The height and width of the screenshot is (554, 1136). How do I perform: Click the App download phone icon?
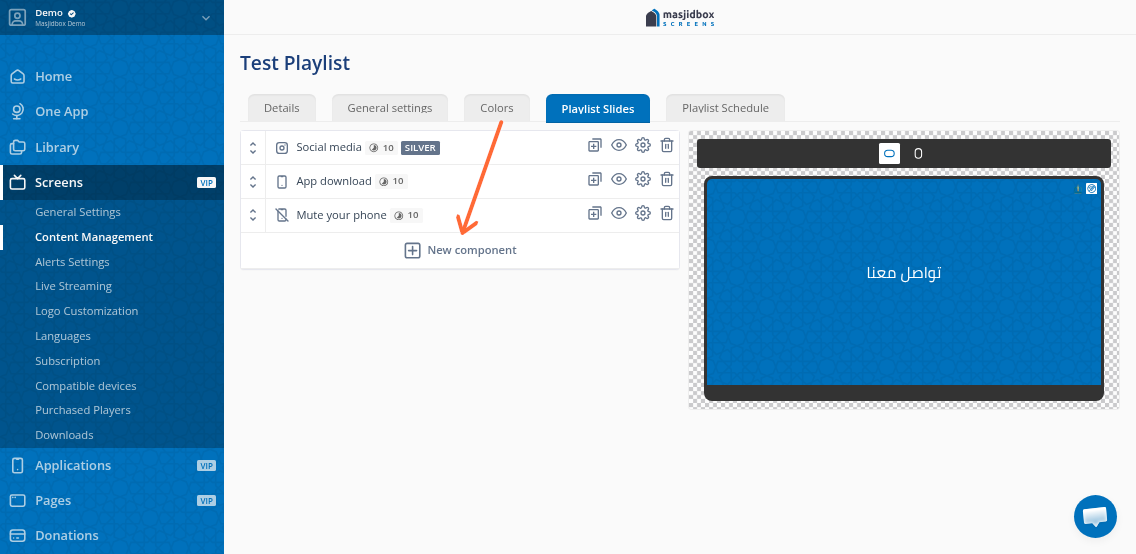pos(282,182)
